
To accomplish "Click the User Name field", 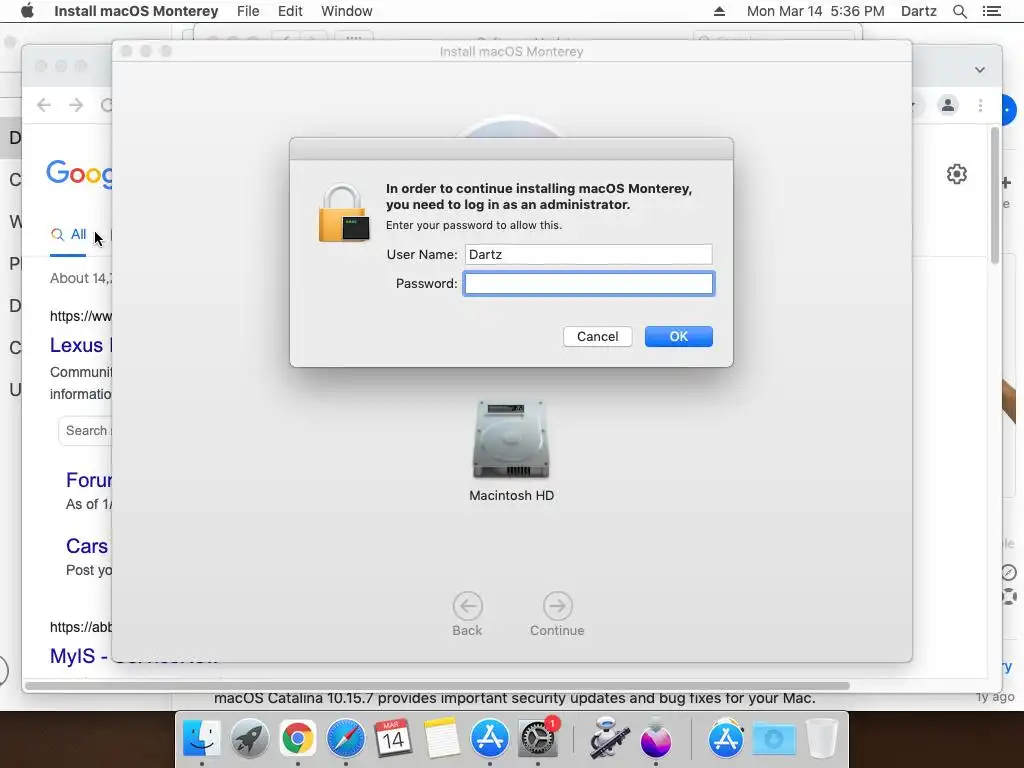I will click(588, 254).
